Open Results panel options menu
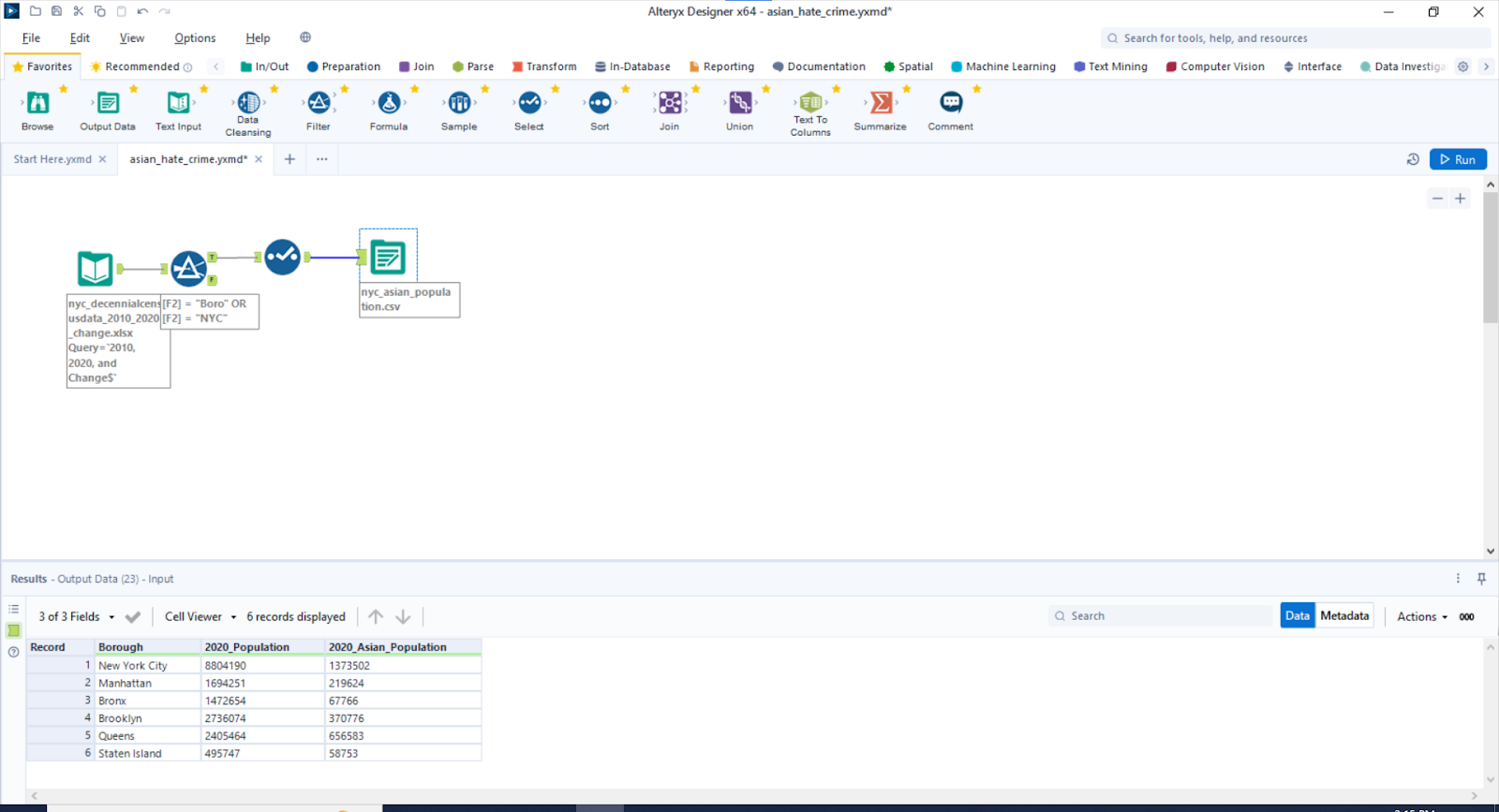Screen dimensions: 1499x812 coord(1458,579)
